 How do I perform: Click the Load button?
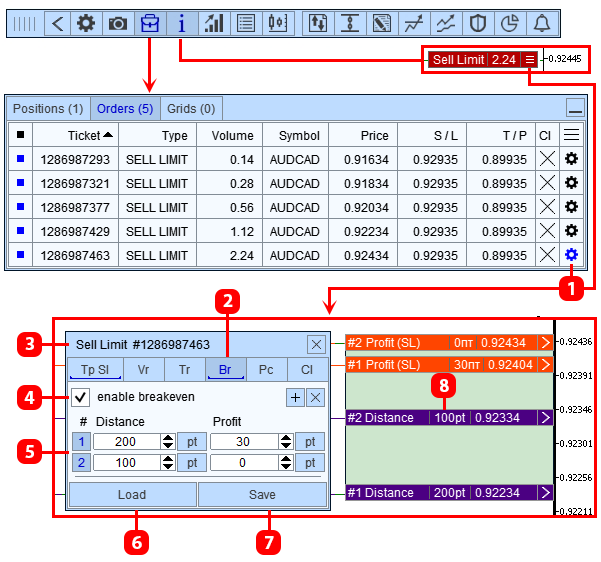pyautogui.click(x=132, y=495)
